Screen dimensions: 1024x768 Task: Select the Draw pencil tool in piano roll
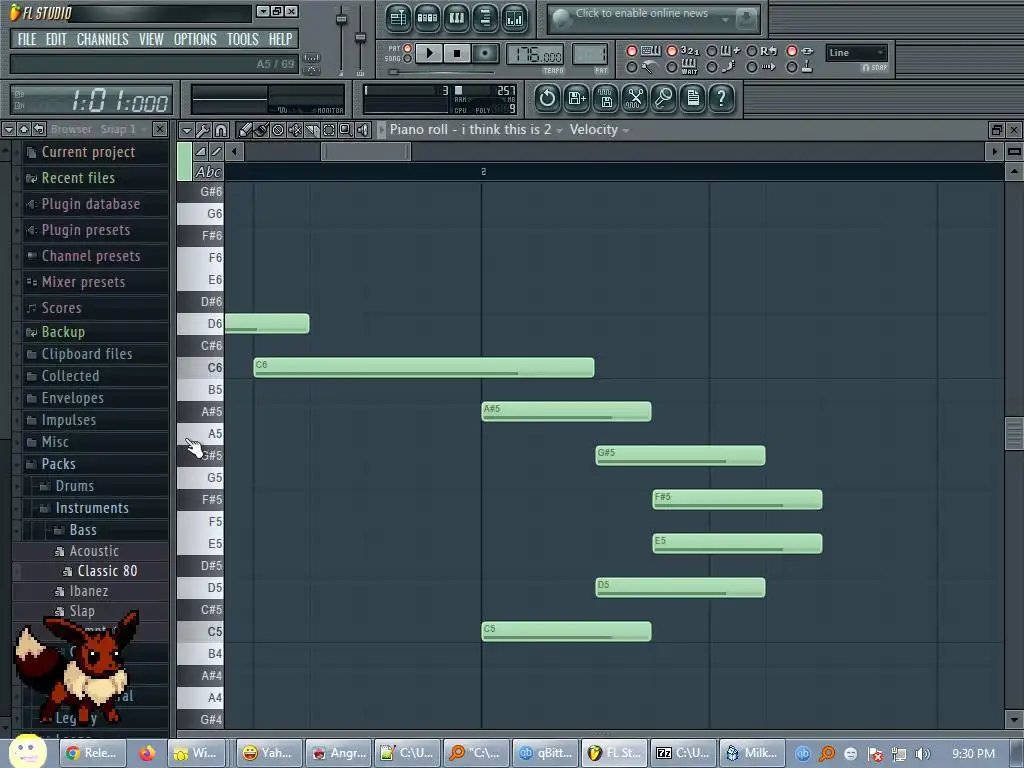(244, 130)
